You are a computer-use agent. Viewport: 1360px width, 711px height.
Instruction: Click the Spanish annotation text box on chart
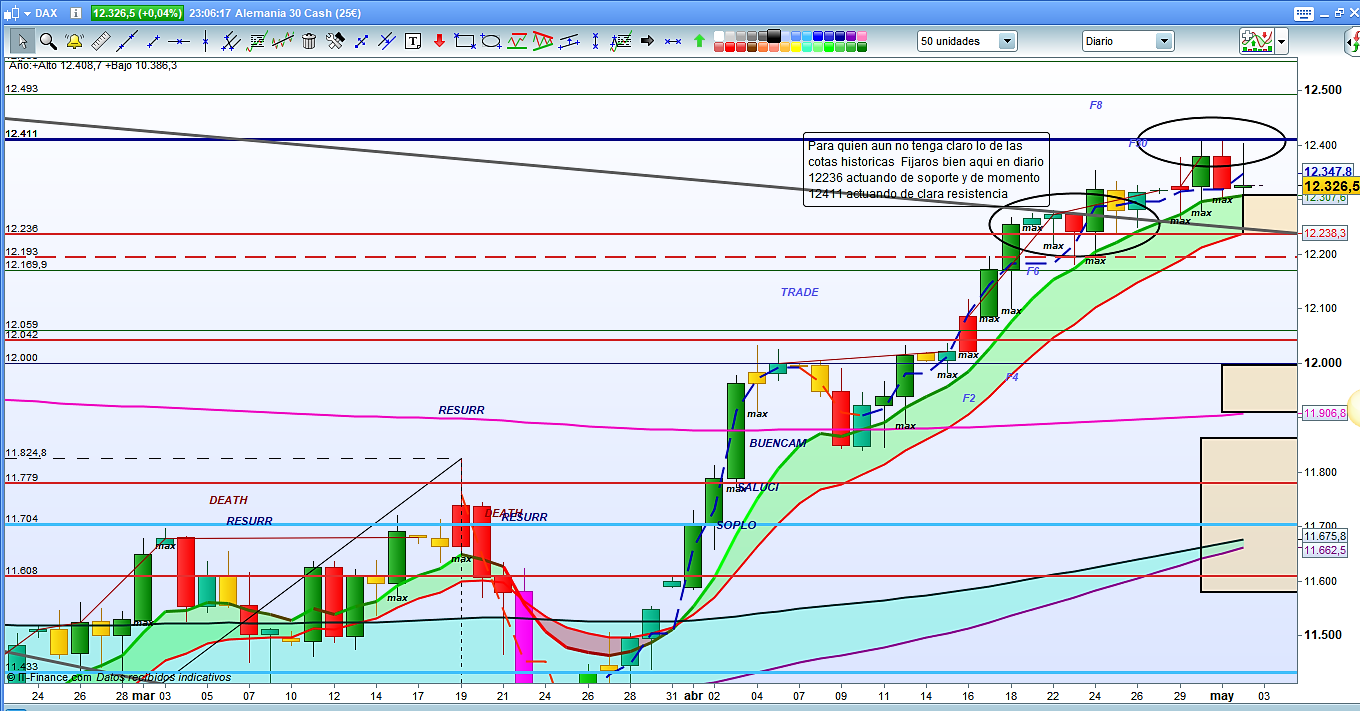point(926,169)
